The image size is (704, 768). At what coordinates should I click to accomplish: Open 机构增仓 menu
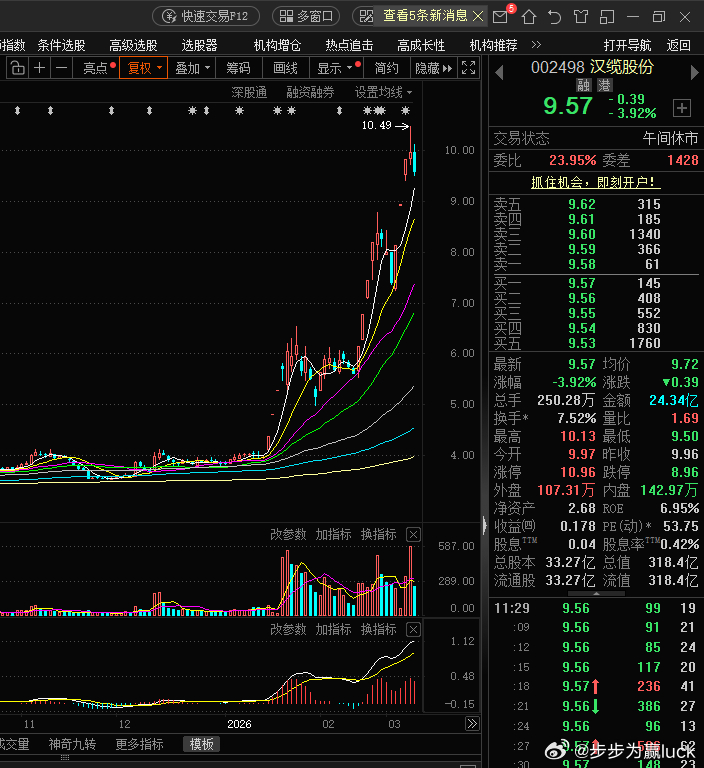pyautogui.click(x=277, y=46)
